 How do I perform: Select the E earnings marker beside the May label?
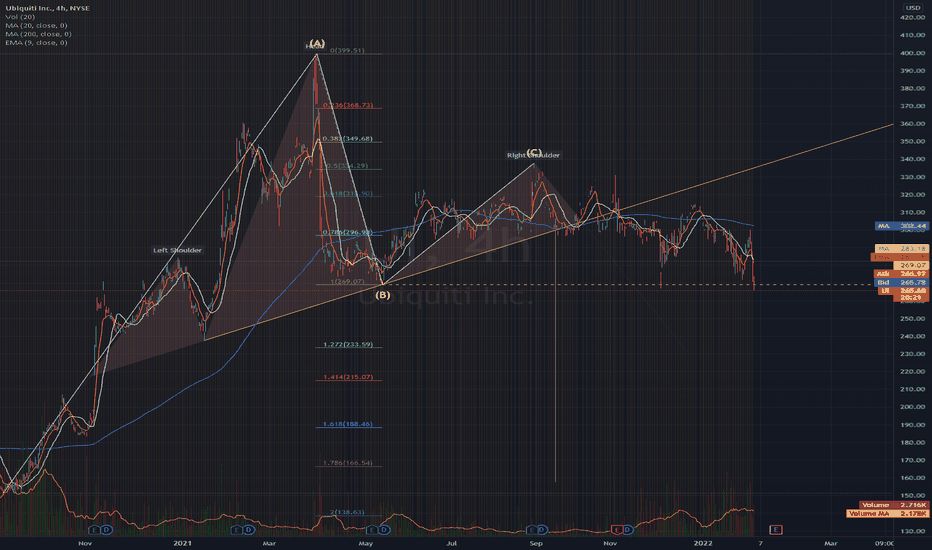(371, 529)
